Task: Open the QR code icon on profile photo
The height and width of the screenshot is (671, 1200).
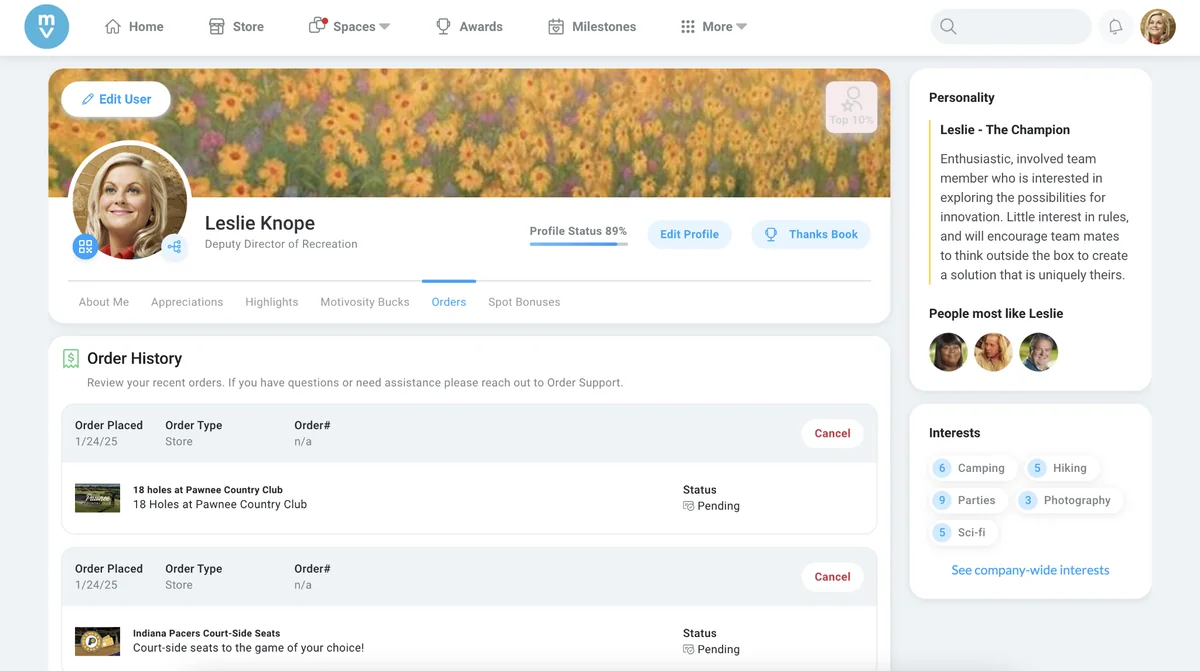Action: point(85,246)
